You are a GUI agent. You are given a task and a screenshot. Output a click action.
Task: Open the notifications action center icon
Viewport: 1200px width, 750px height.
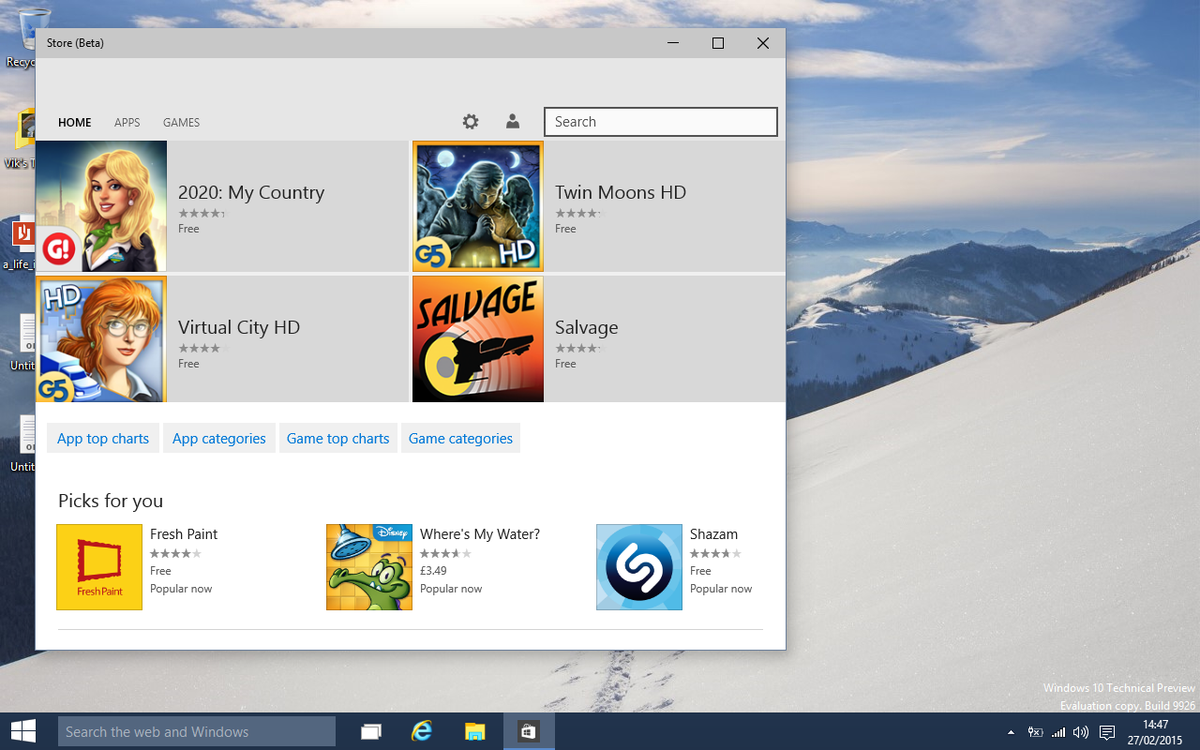pos(1107,733)
